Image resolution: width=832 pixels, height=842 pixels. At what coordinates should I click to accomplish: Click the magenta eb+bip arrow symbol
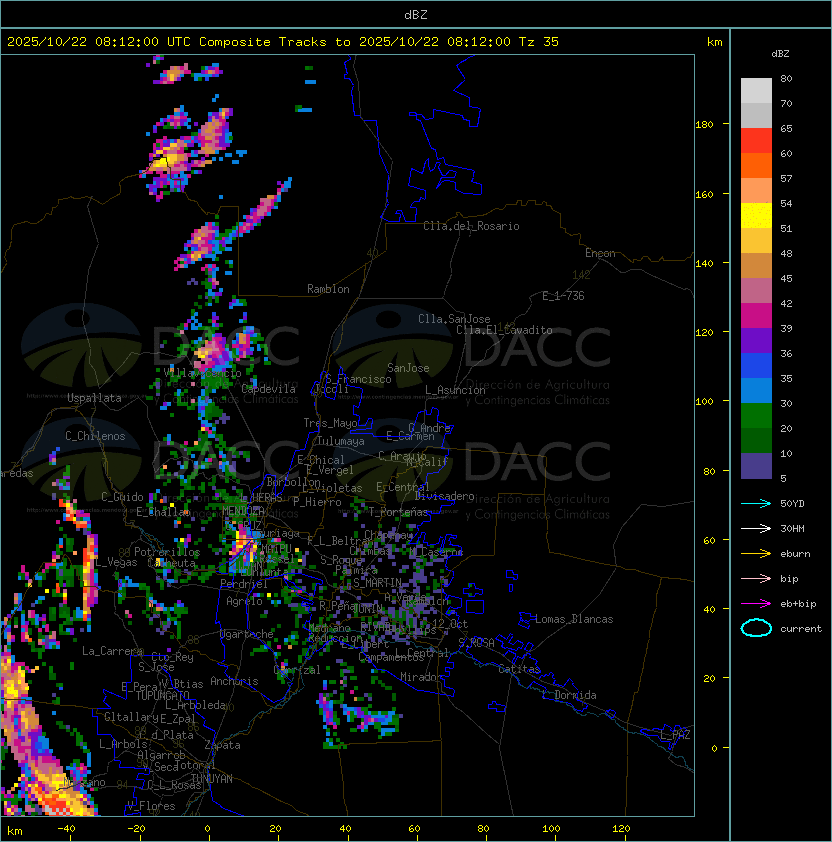pyautogui.click(x=756, y=604)
